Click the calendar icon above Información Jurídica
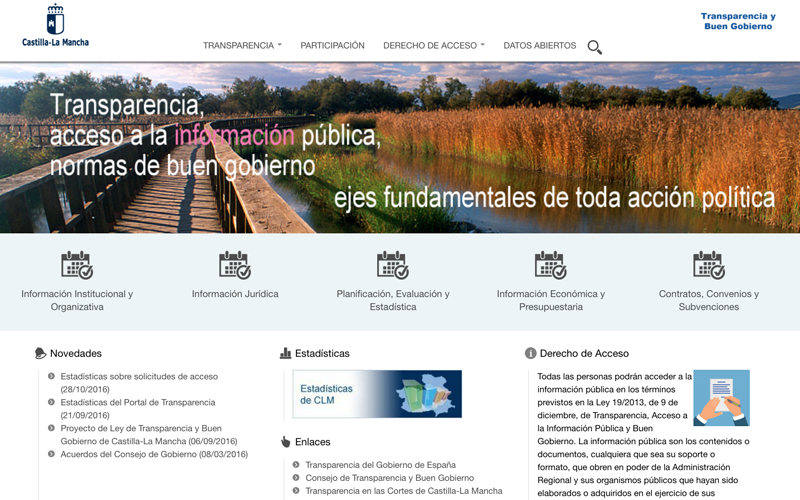This screenshot has width=800, height=500. pos(235,265)
